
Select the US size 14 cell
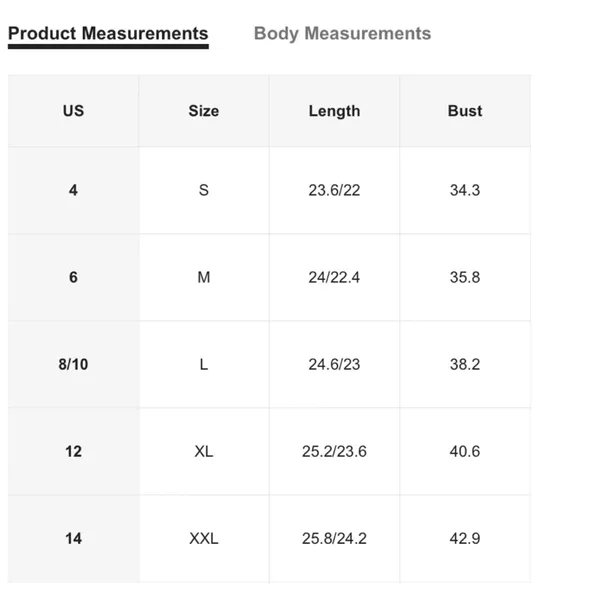[73, 539]
